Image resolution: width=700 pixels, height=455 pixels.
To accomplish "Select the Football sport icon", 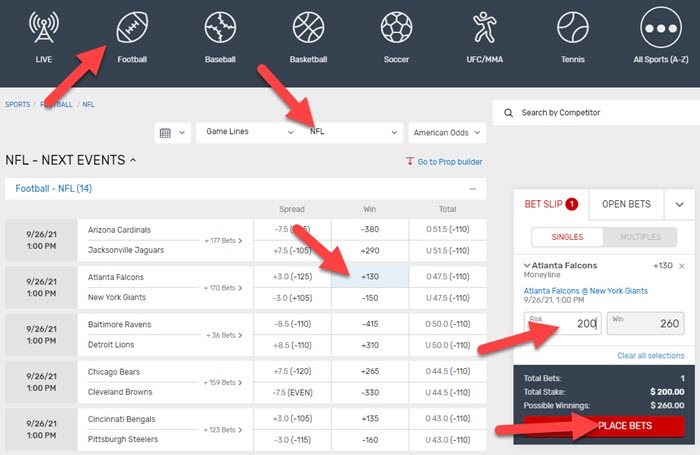I will (131, 36).
